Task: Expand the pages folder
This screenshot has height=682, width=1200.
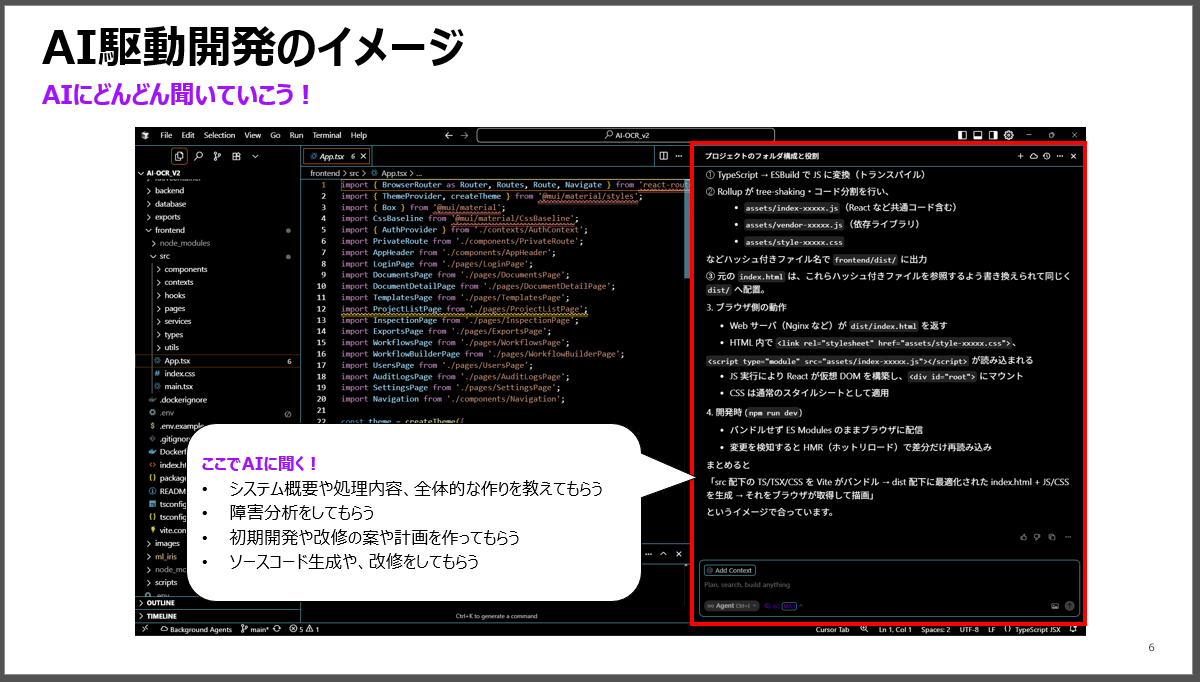Action: click(x=217, y=308)
